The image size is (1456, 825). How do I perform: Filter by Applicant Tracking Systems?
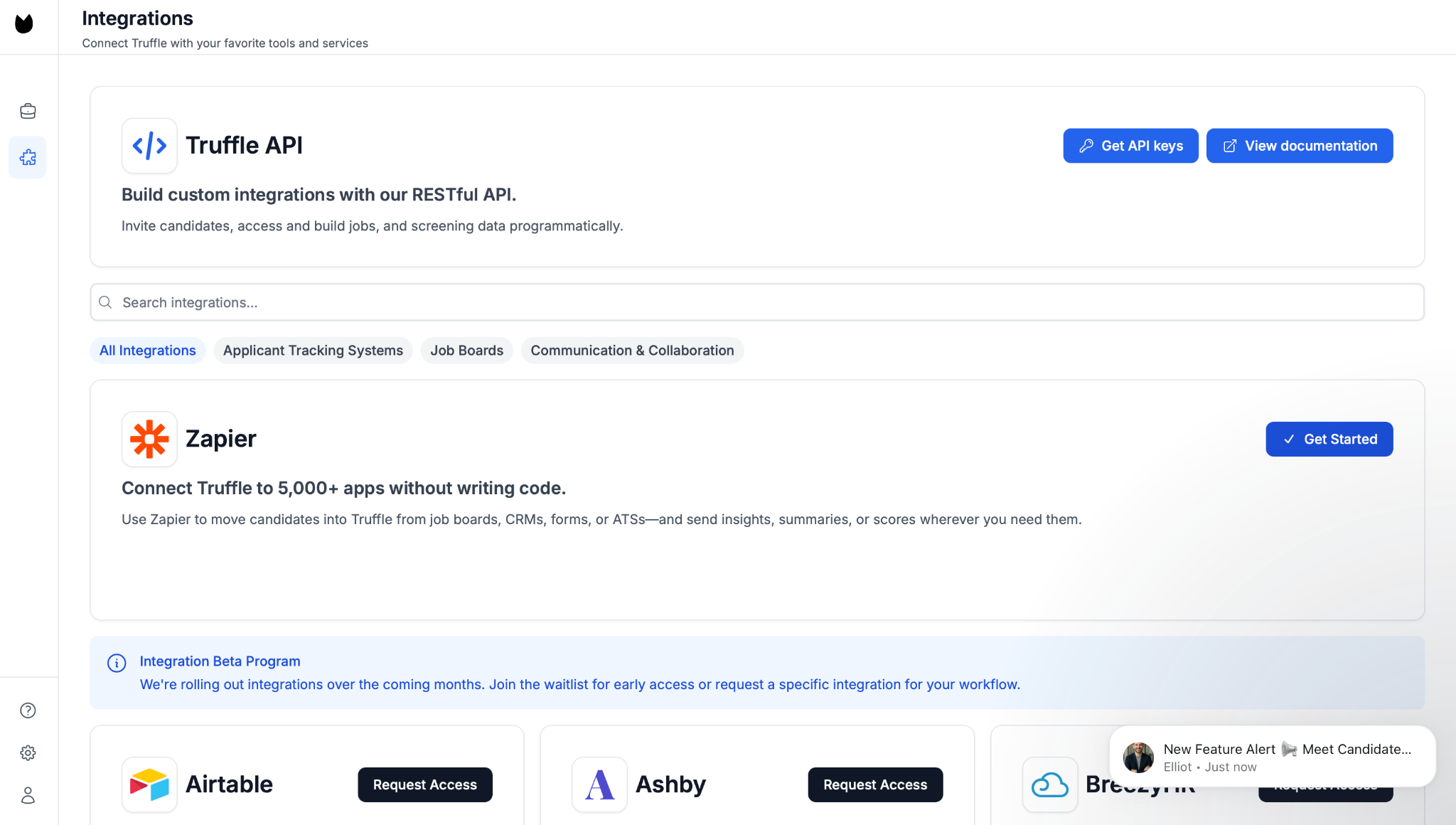point(313,351)
